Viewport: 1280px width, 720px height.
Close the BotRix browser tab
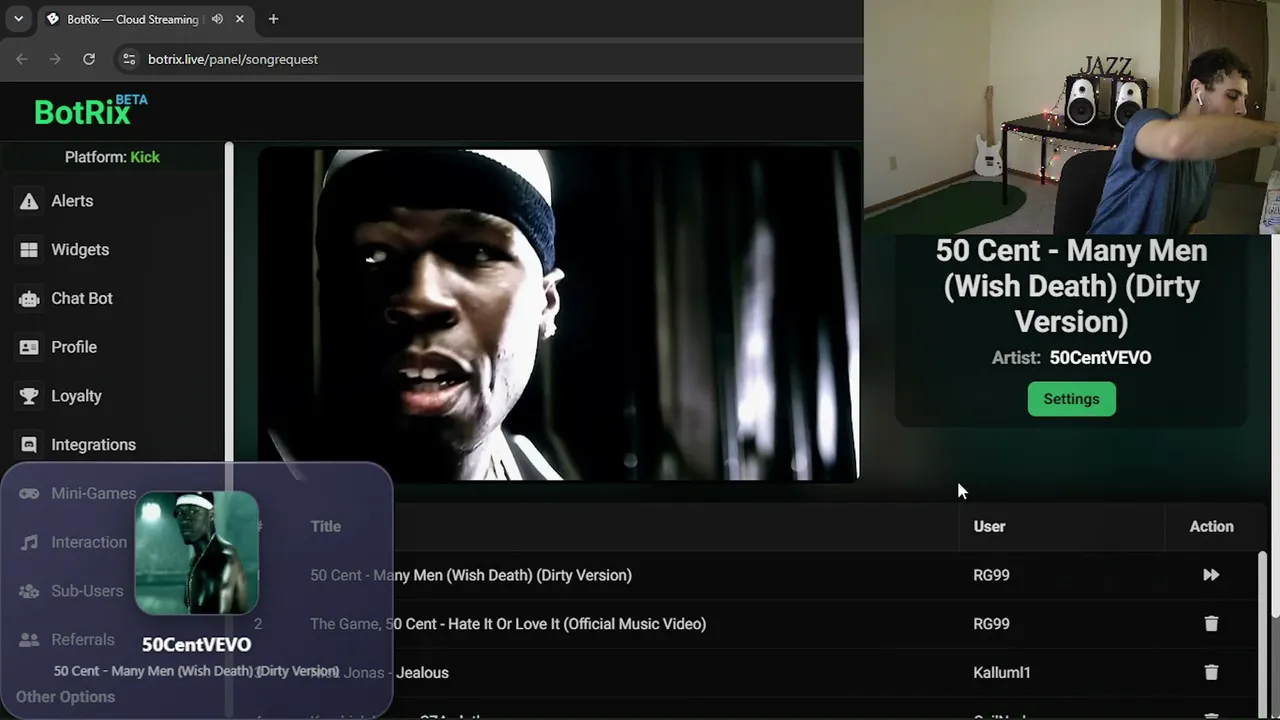[240, 19]
